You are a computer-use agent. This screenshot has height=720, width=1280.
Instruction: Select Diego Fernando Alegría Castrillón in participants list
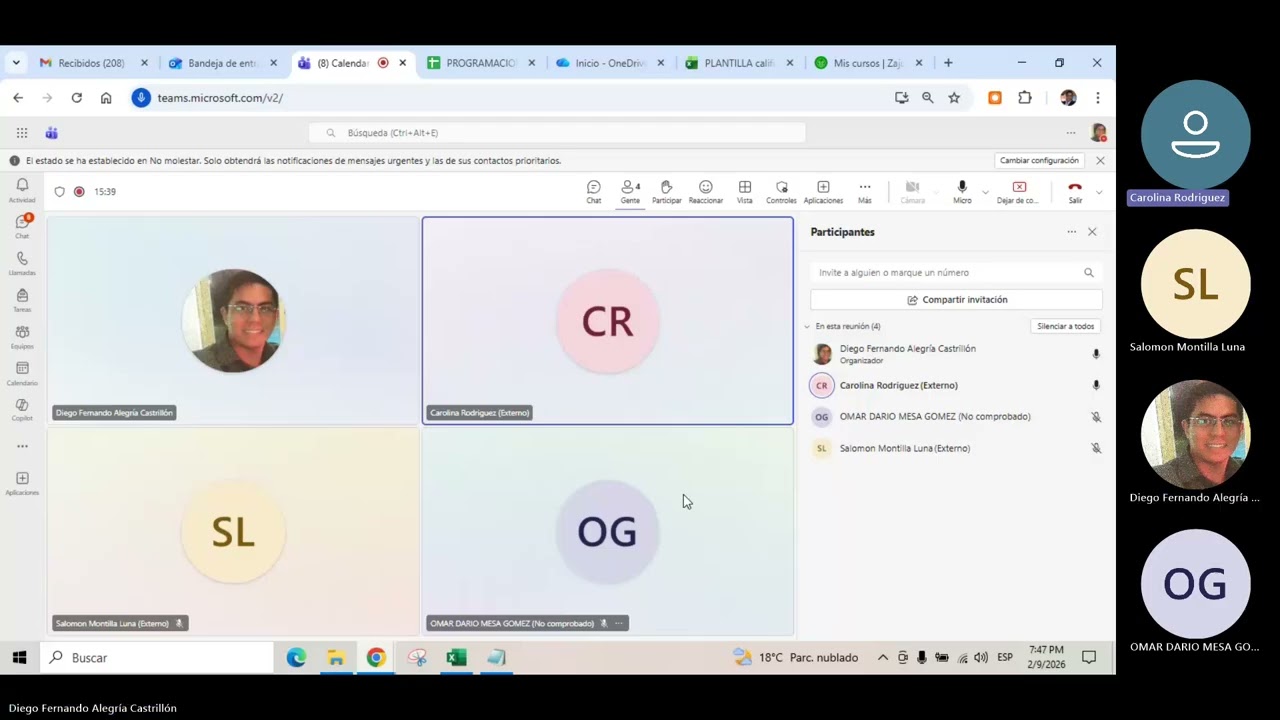[956, 354]
